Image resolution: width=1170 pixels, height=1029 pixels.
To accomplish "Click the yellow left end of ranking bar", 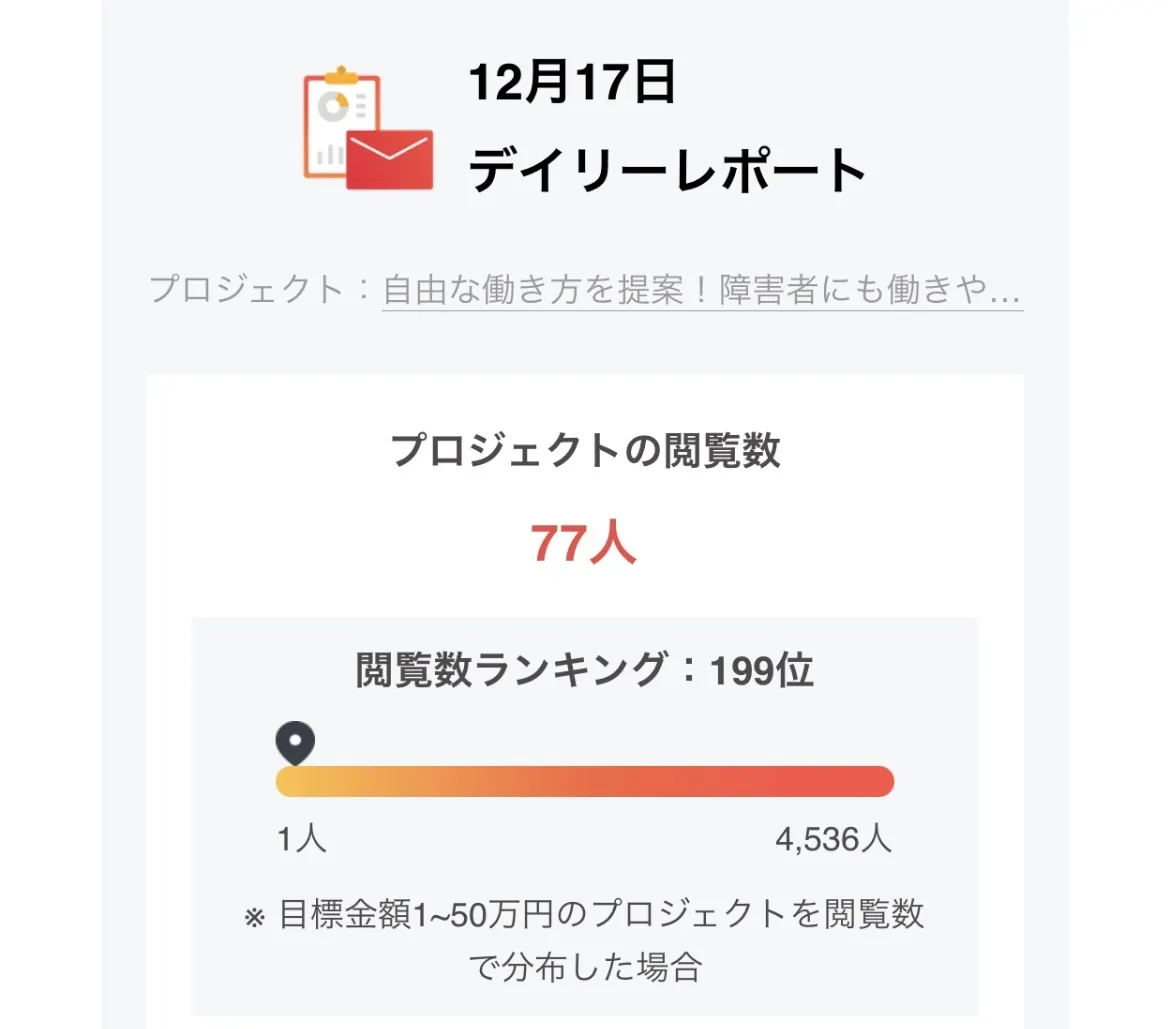I will [x=292, y=782].
